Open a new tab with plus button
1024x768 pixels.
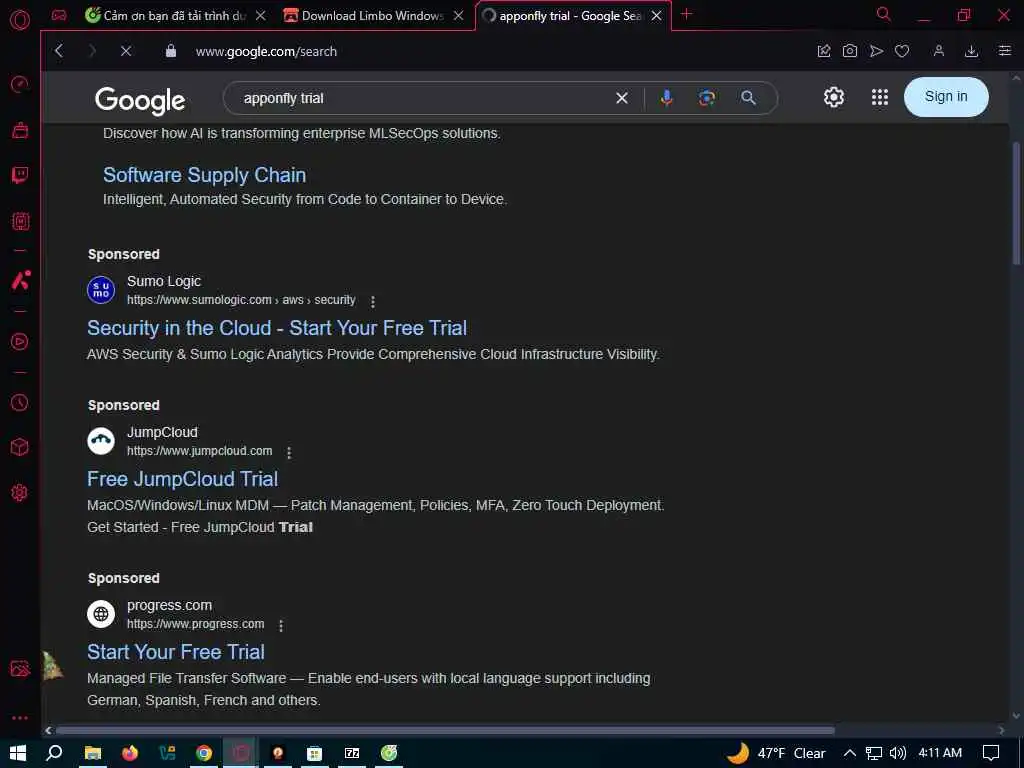pyautogui.click(x=686, y=14)
